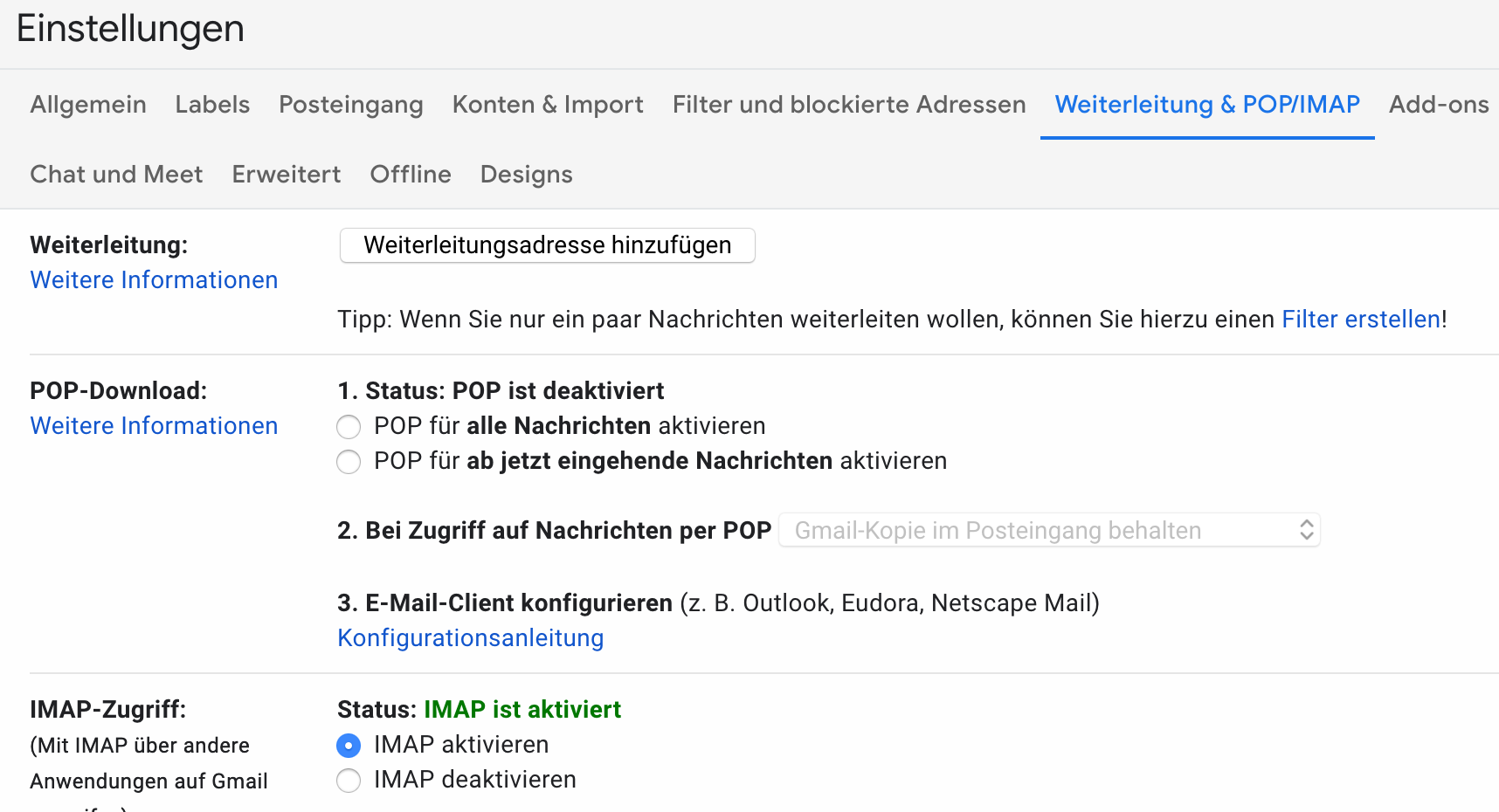This screenshot has width=1499, height=812.
Task: Expand the Gmail-Kopie im Posteingang behalten dropdown
Action: (x=1049, y=530)
